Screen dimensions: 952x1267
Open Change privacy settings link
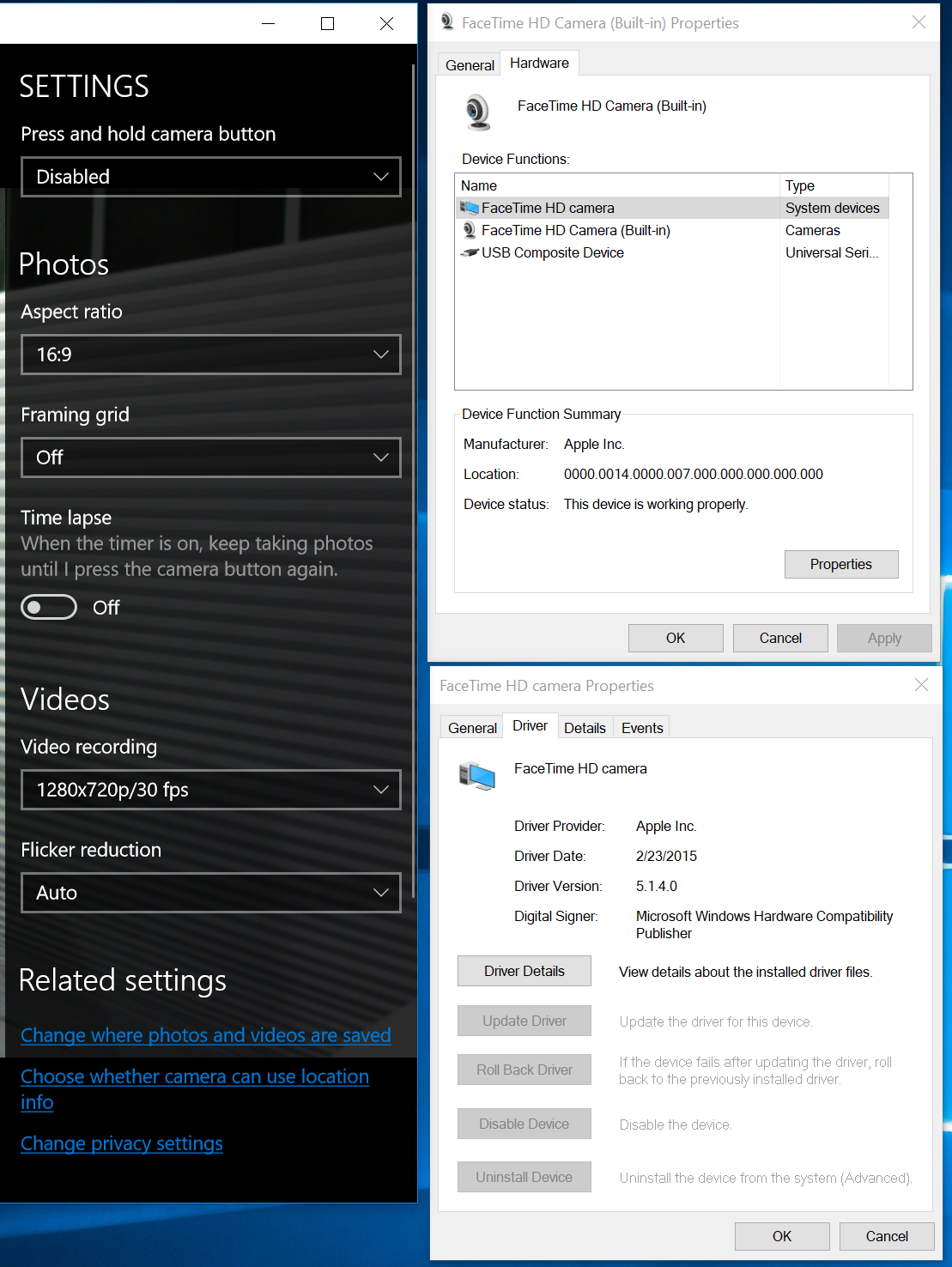(x=122, y=1143)
